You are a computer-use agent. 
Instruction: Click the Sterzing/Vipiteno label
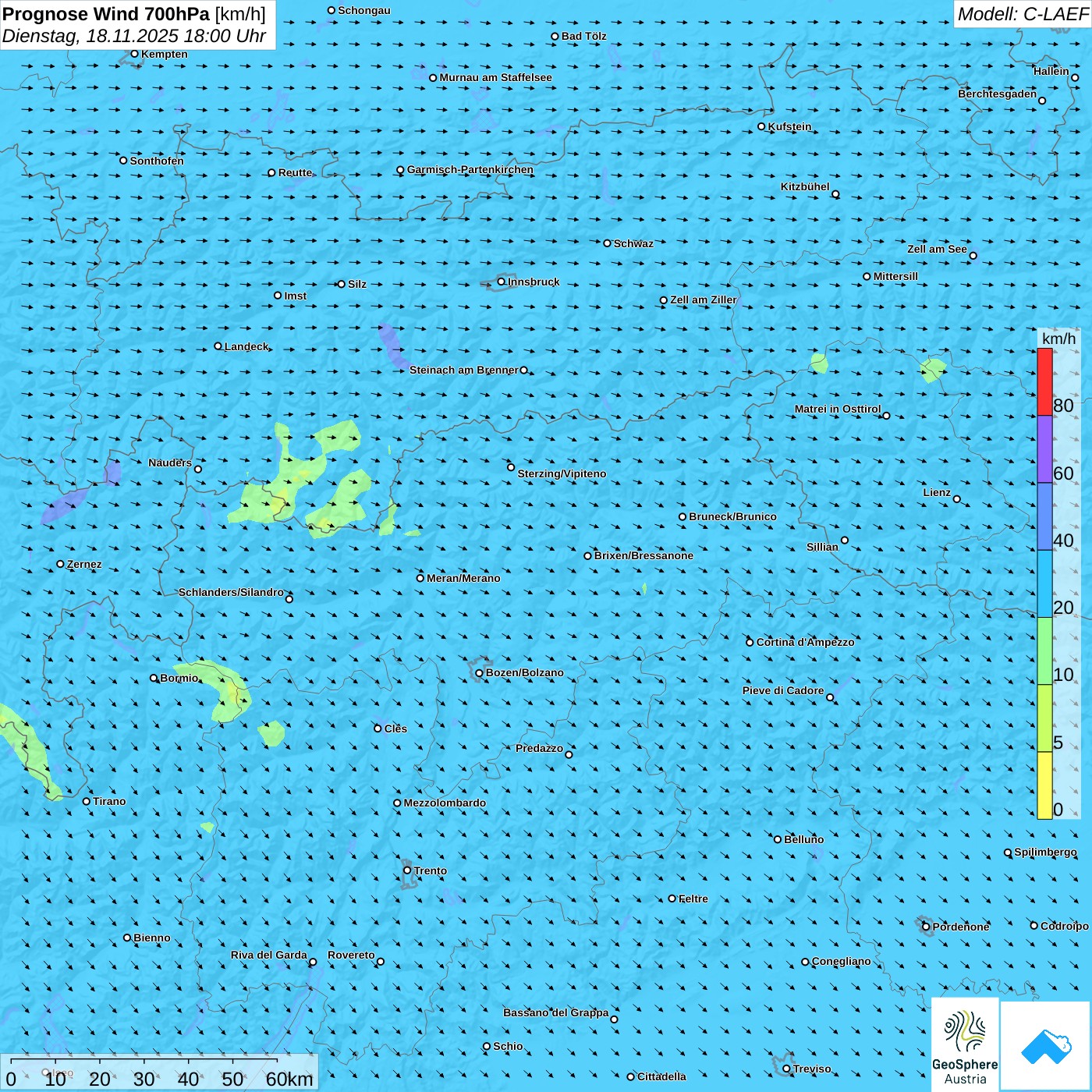[x=562, y=473]
